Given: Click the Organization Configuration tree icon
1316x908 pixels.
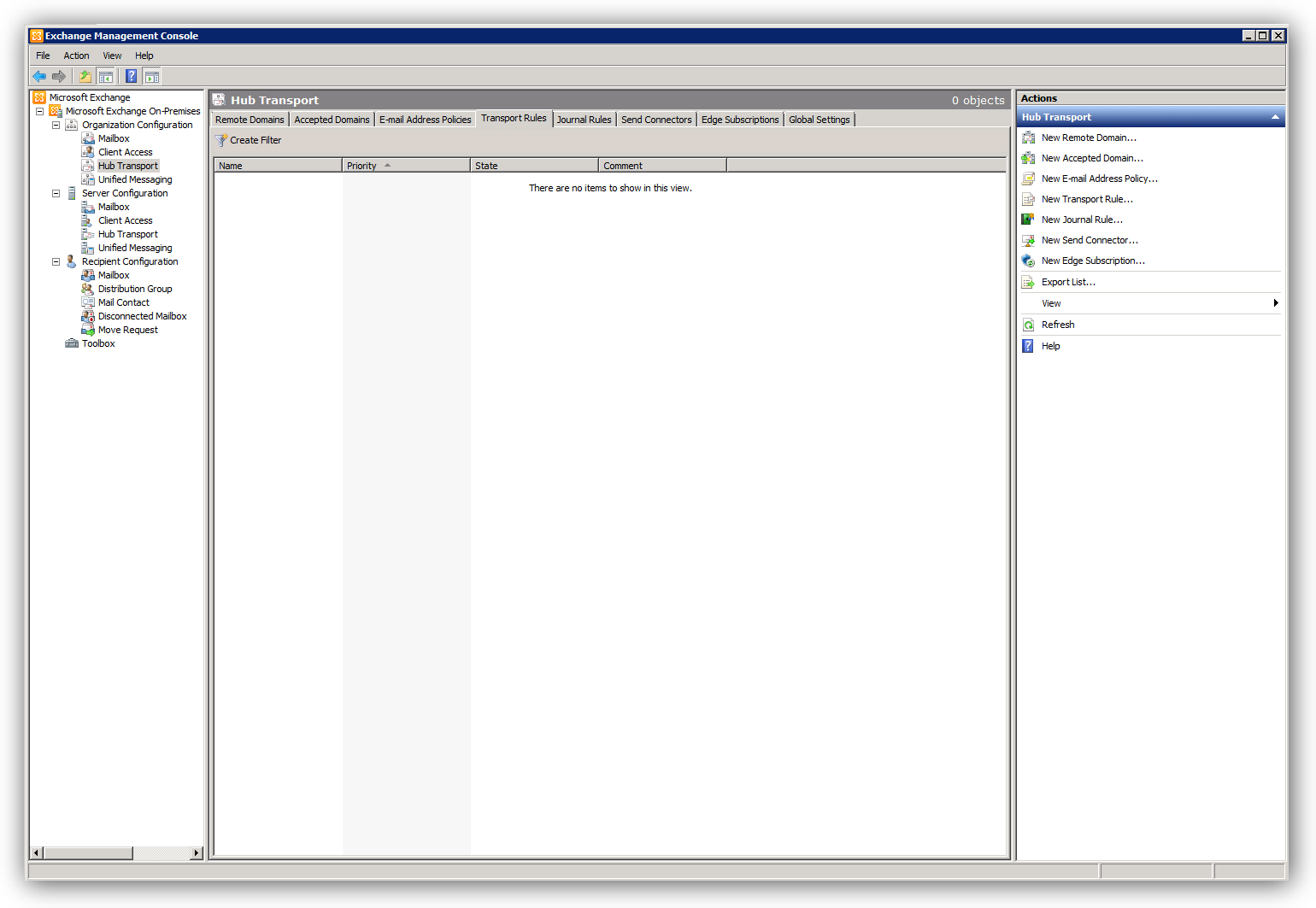Looking at the screenshot, I should pos(72,125).
